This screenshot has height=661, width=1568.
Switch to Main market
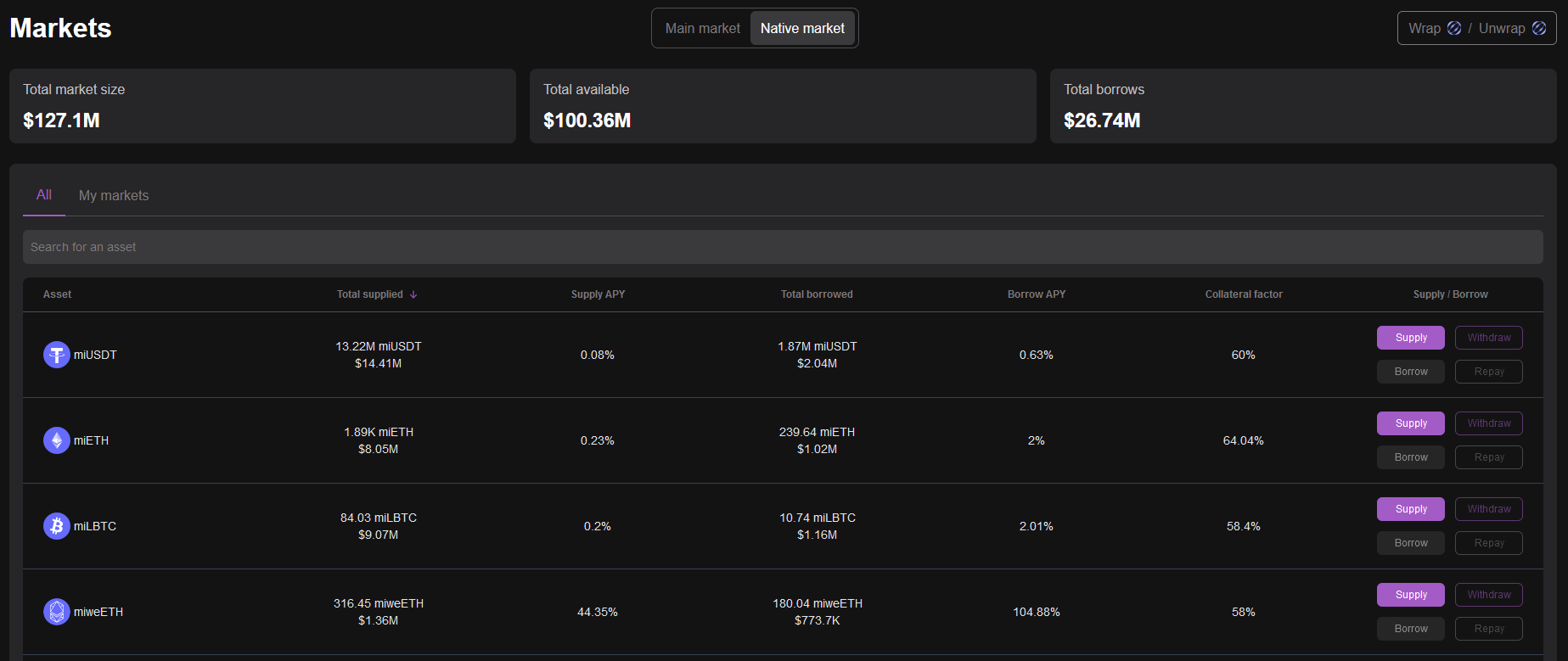[x=702, y=28]
